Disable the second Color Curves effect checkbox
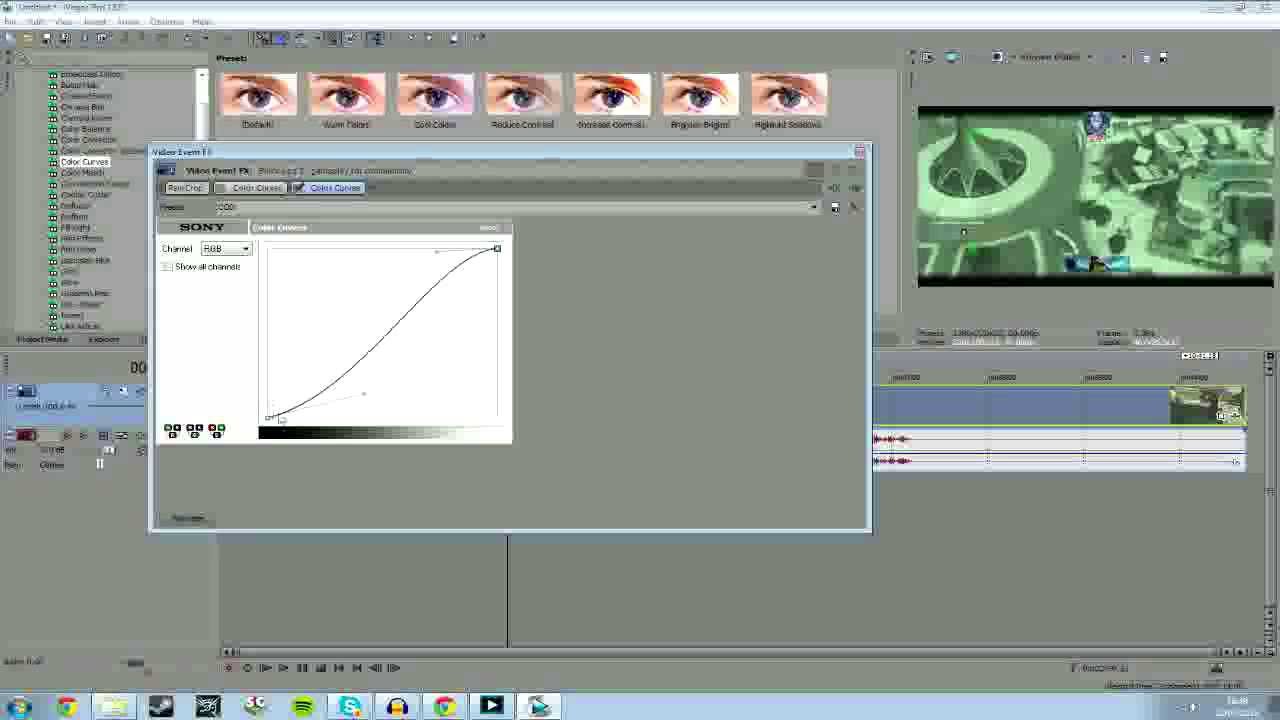 (299, 188)
